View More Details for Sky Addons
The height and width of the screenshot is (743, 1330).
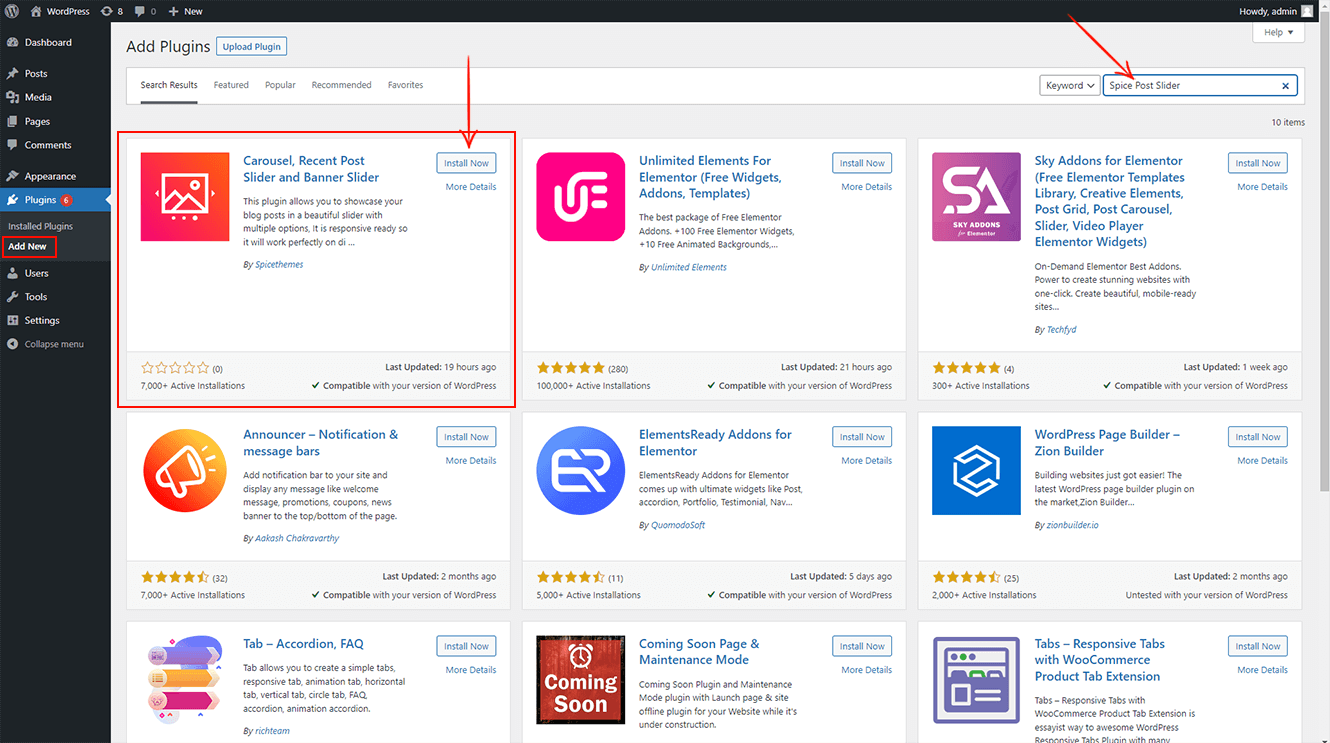1262,187
